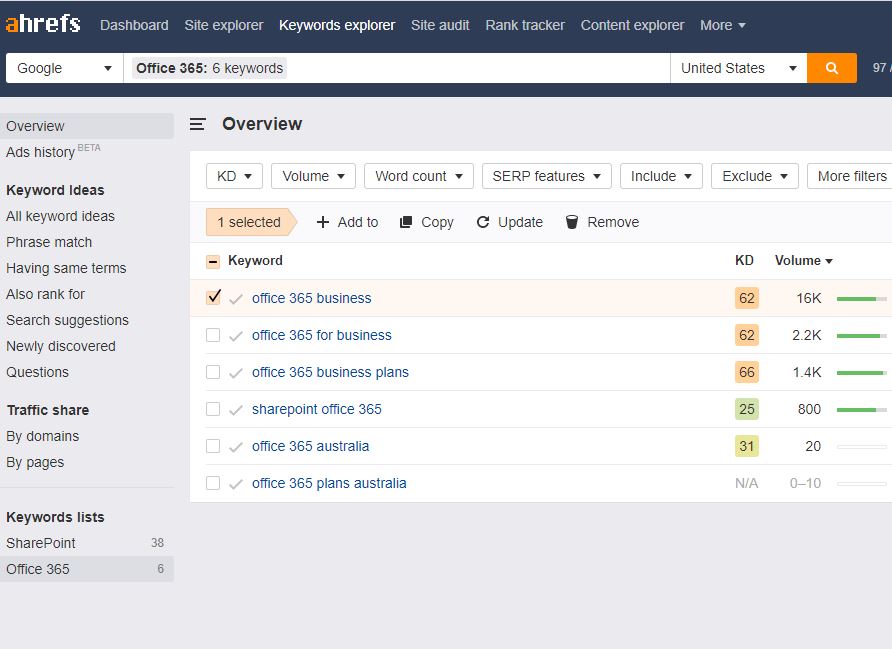The image size is (892, 649).
Task: Click the plus icon for Add to
Action: [323, 222]
